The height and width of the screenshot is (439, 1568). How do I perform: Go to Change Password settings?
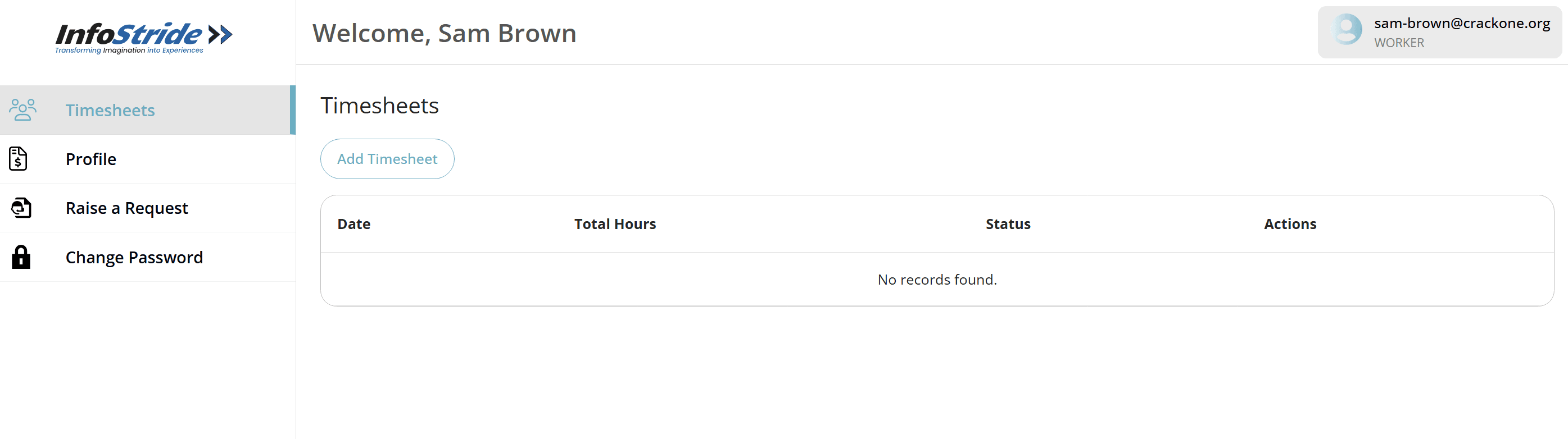pyautogui.click(x=134, y=257)
